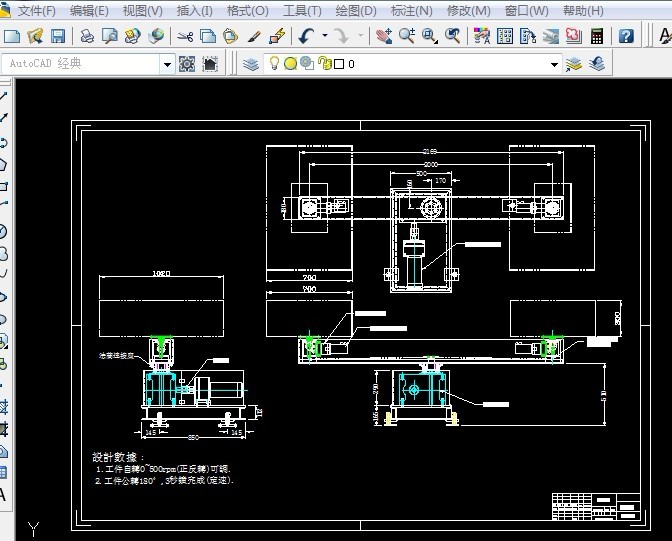Click the Save (floppy disk) icon
The image size is (672, 541).
(x=58, y=36)
